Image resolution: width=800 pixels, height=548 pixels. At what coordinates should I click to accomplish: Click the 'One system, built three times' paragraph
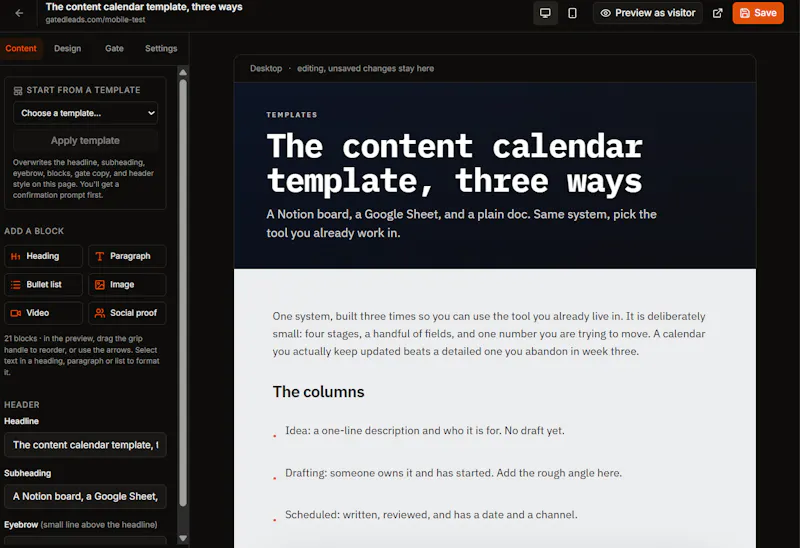pos(489,334)
